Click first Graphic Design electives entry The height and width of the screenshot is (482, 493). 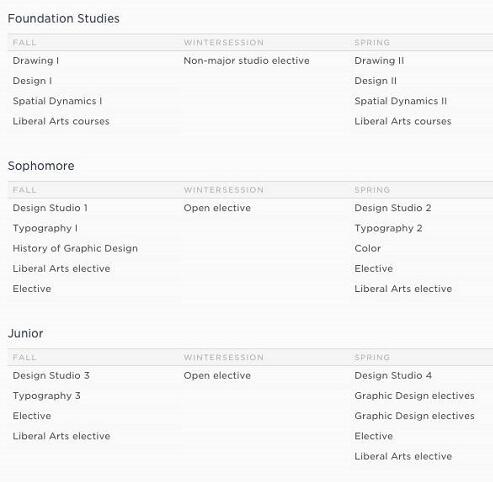[x=414, y=396]
